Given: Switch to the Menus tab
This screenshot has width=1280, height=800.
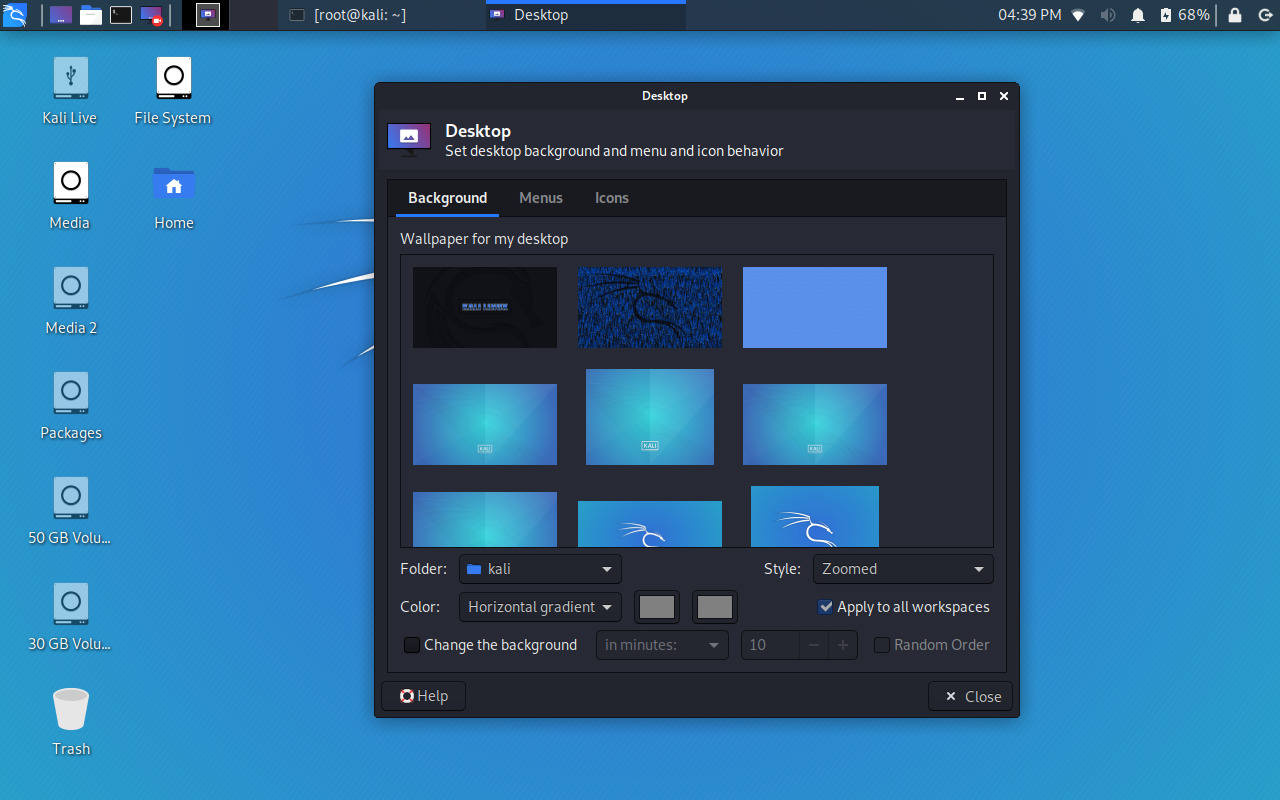Looking at the screenshot, I should [x=541, y=198].
